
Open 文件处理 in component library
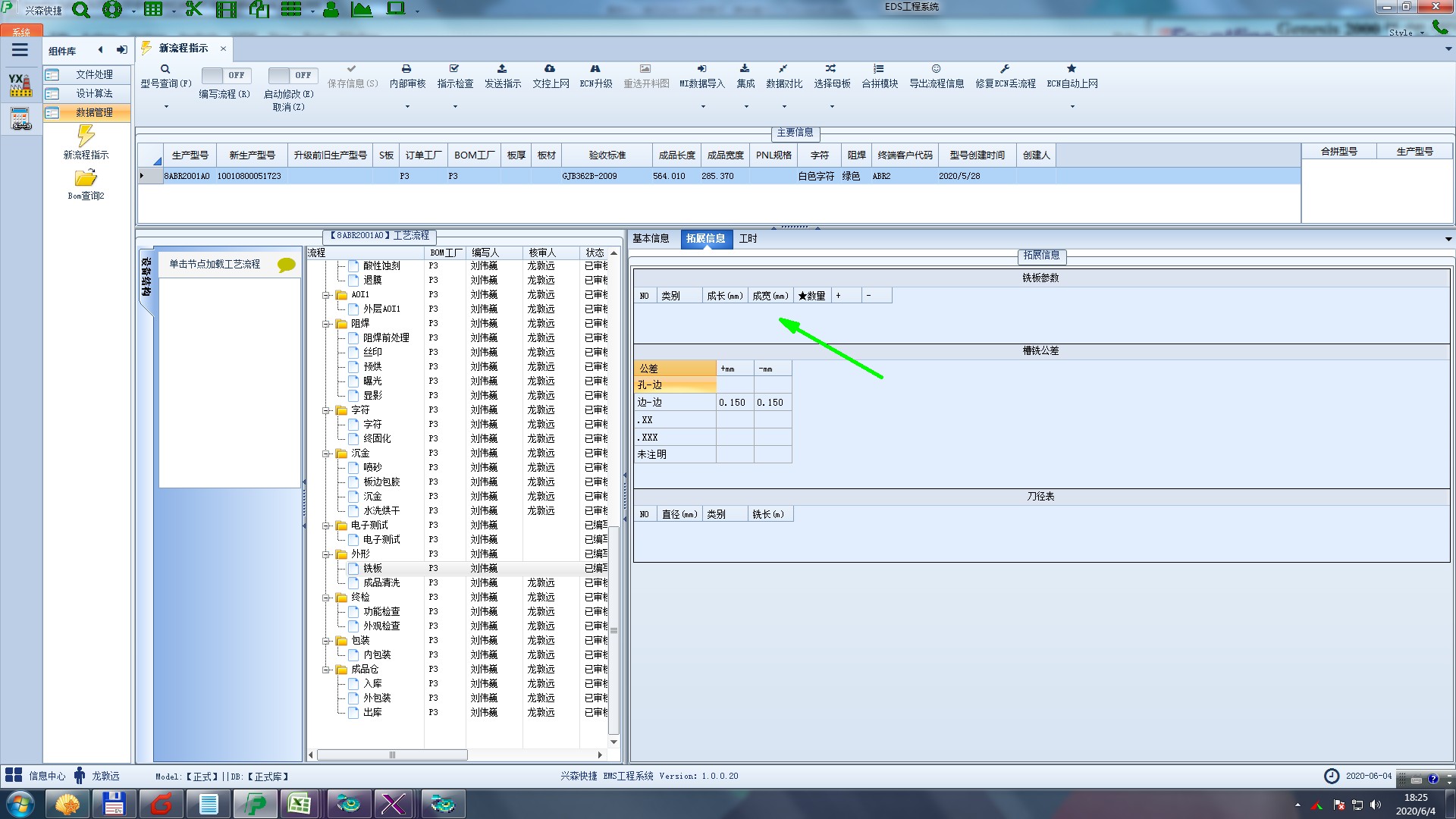87,74
